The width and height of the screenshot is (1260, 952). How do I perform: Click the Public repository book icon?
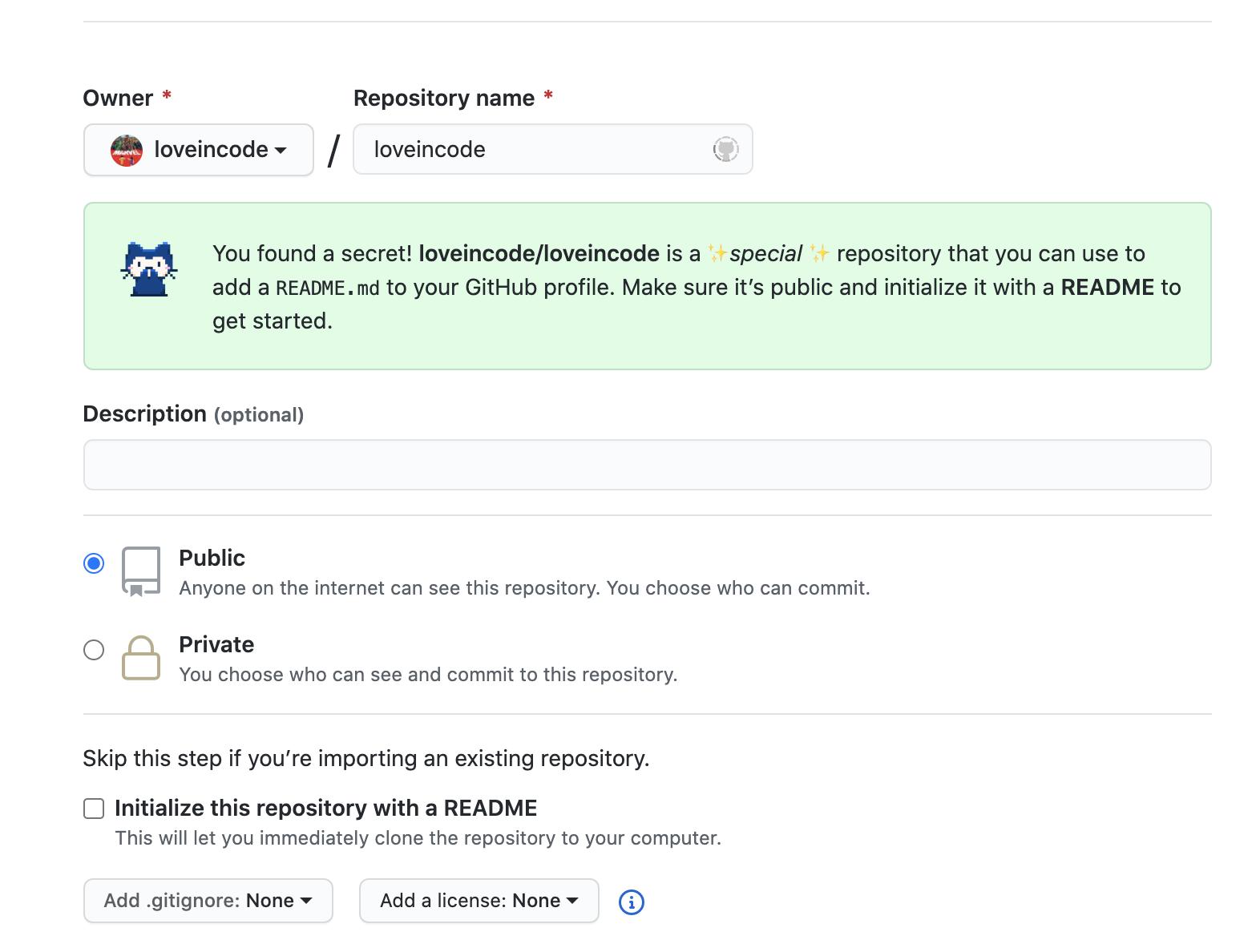click(141, 572)
